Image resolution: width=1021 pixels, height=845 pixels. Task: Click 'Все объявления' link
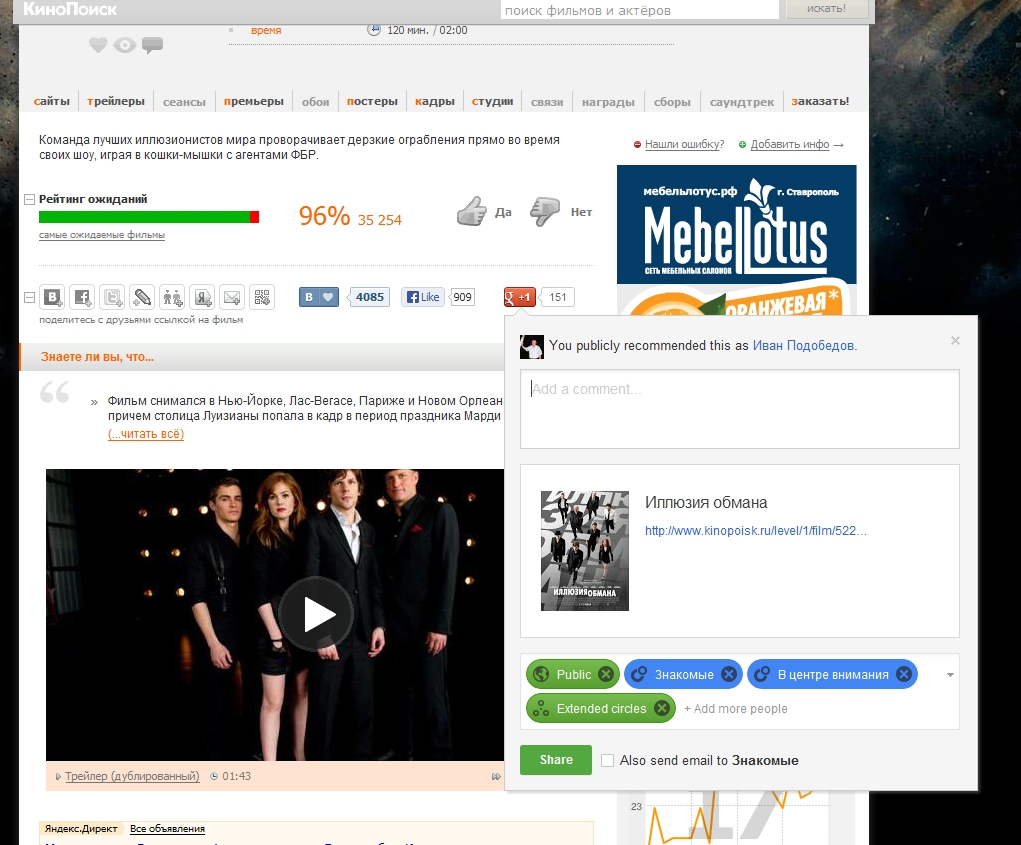coord(167,829)
